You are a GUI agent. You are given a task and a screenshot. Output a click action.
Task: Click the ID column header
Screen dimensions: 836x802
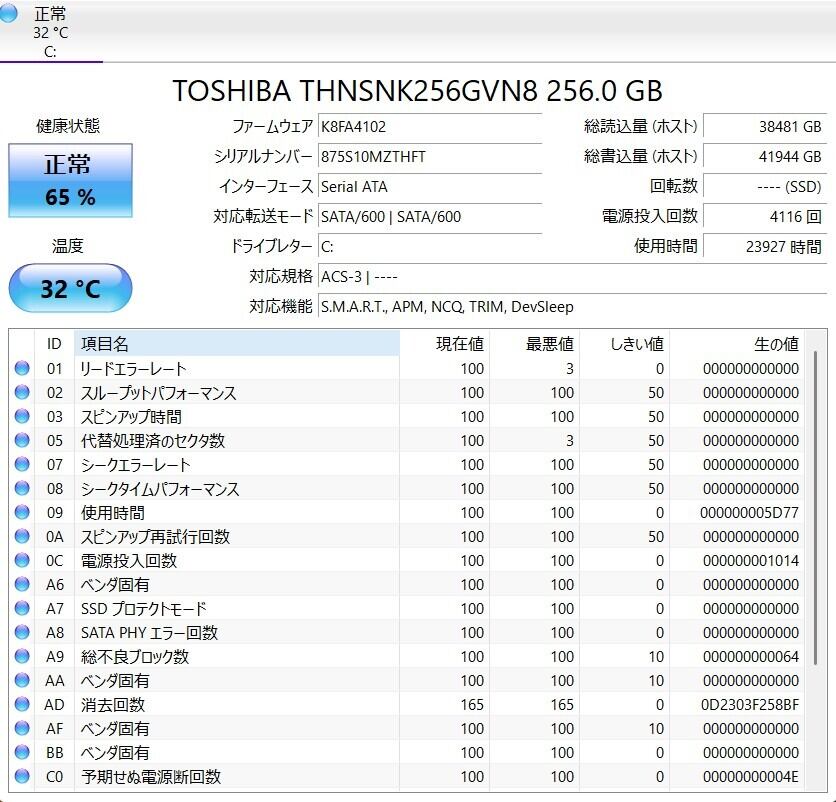(x=54, y=344)
